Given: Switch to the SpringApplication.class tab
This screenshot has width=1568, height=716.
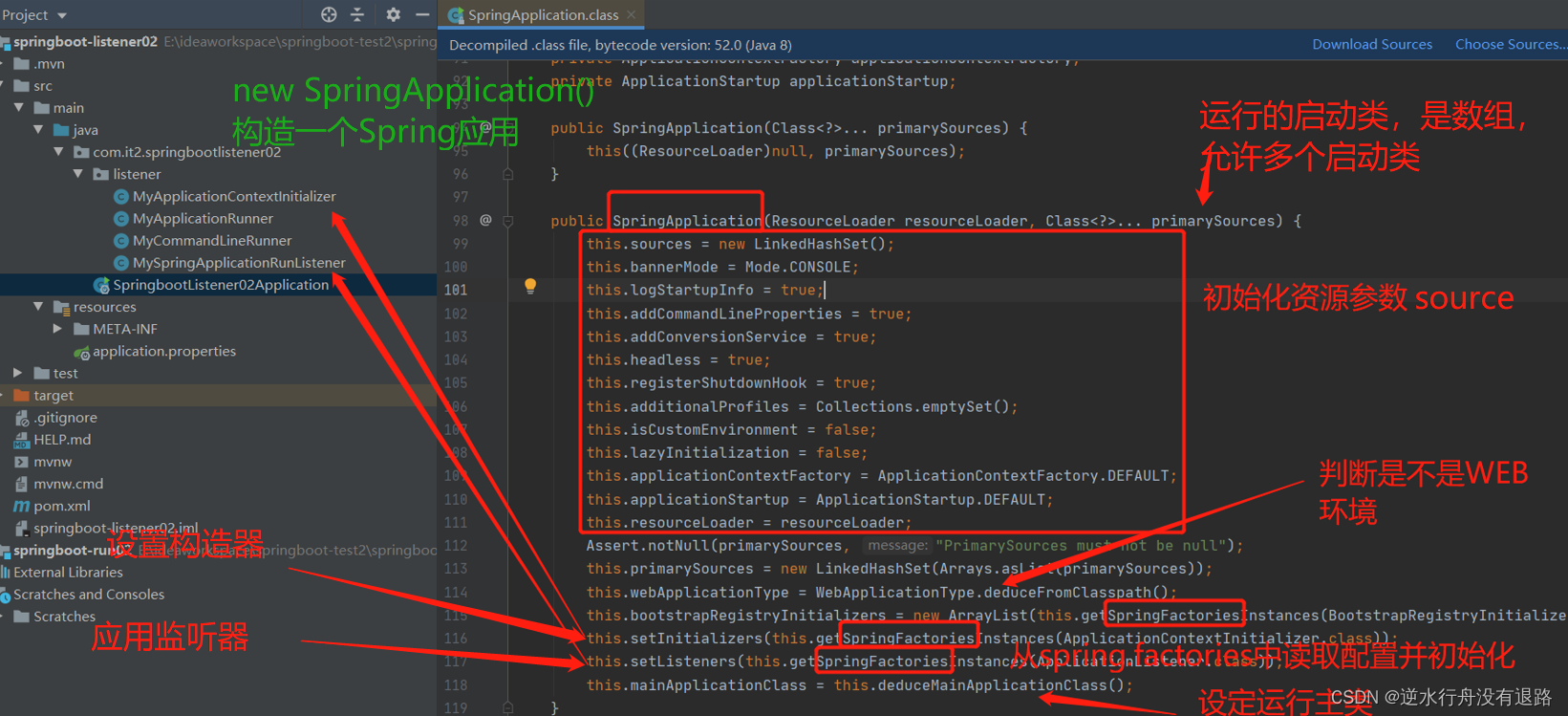Looking at the screenshot, I should [542, 15].
